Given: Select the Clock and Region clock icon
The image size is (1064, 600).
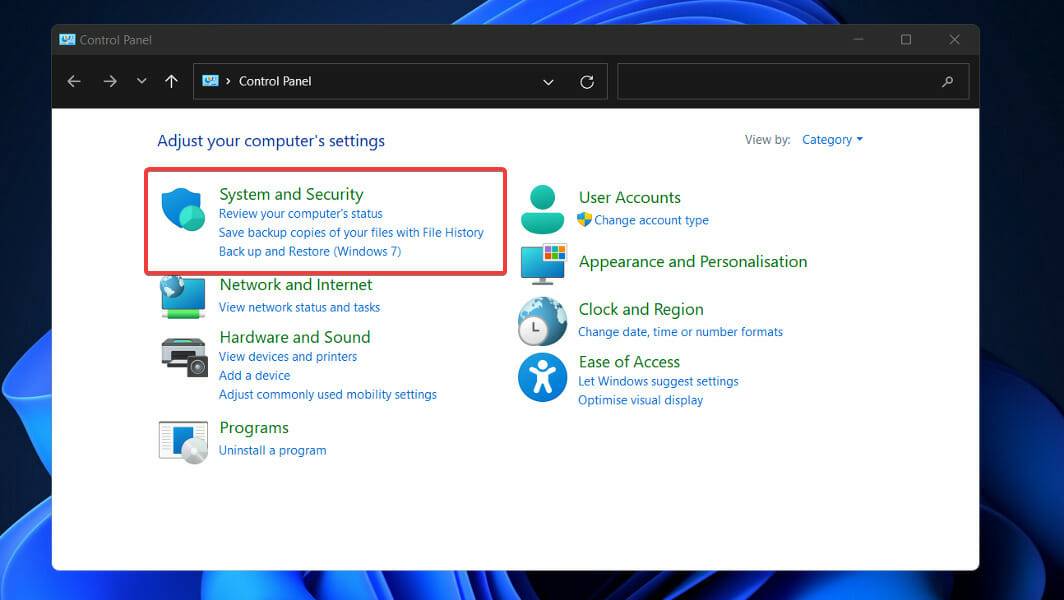Looking at the screenshot, I should (542, 320).
